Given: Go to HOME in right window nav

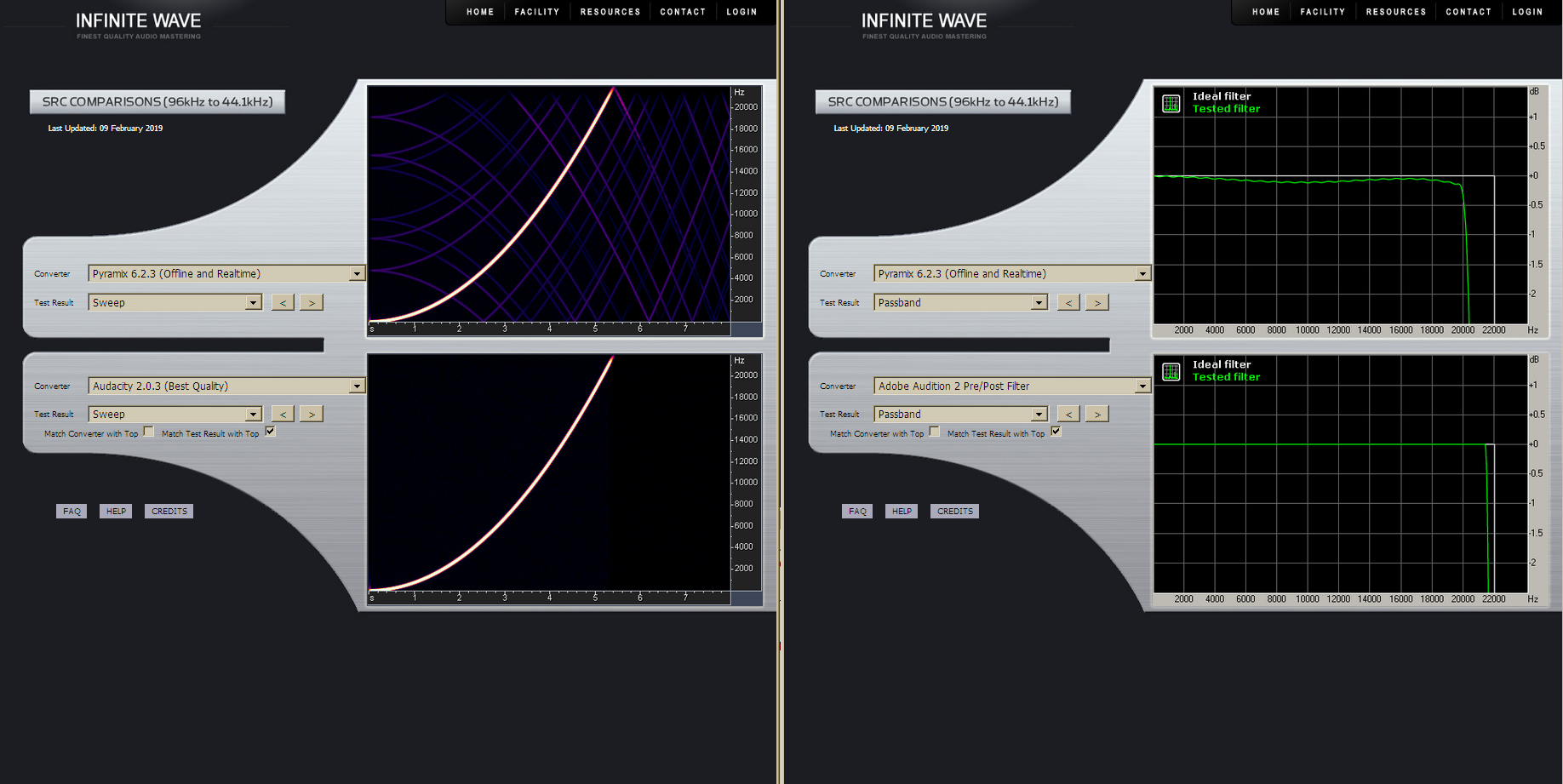Looking at the screenshot, I should pos(1266,12).
